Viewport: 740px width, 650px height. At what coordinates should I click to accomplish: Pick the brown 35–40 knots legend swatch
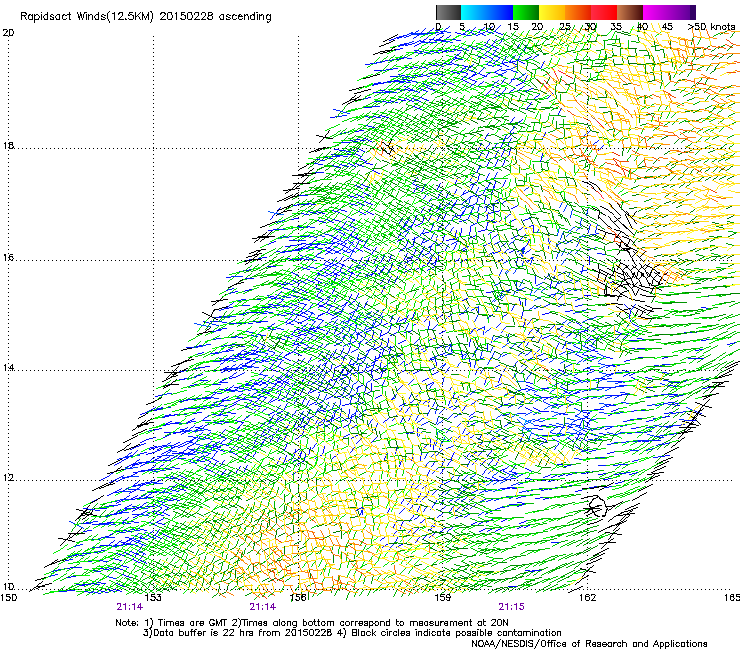tap(630, 12)
